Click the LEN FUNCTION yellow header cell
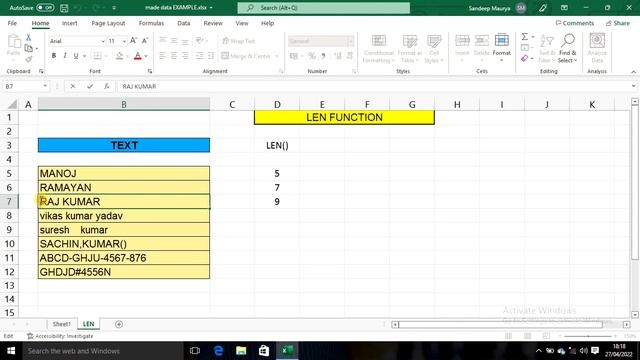 344,118
